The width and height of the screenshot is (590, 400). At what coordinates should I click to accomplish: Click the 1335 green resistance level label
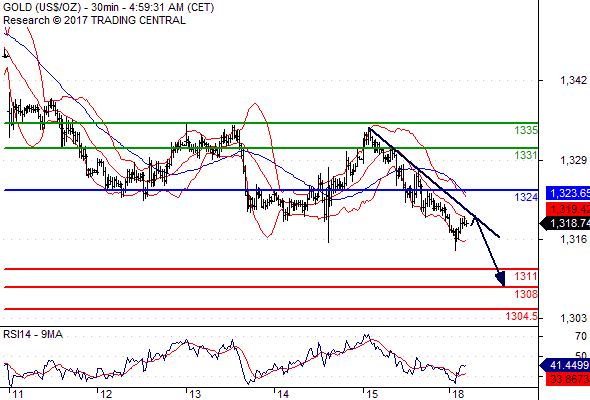click(526, 131)
